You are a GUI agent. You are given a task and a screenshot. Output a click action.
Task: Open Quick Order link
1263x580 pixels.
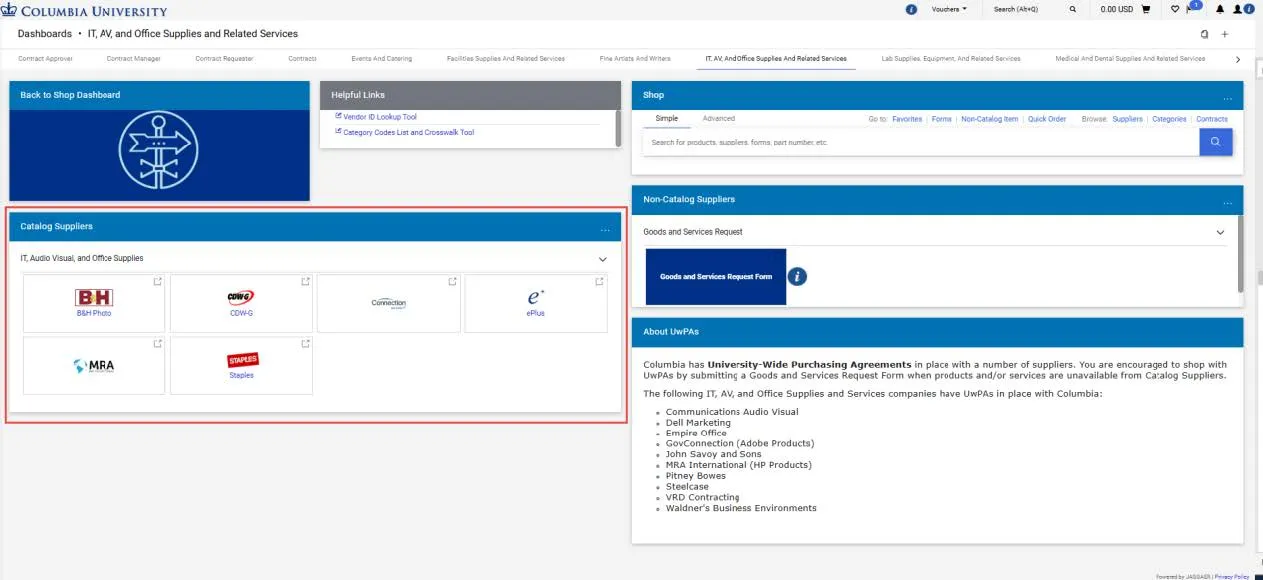1047,119
